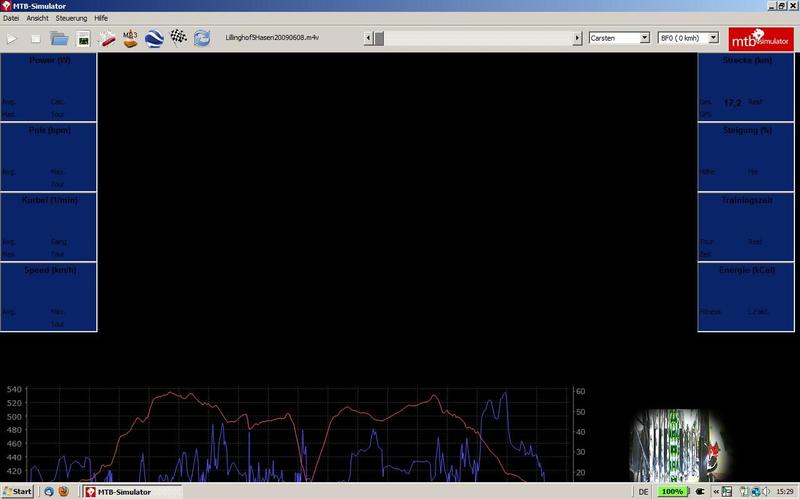Click the DE language indicator

click(x=643, y=492)
